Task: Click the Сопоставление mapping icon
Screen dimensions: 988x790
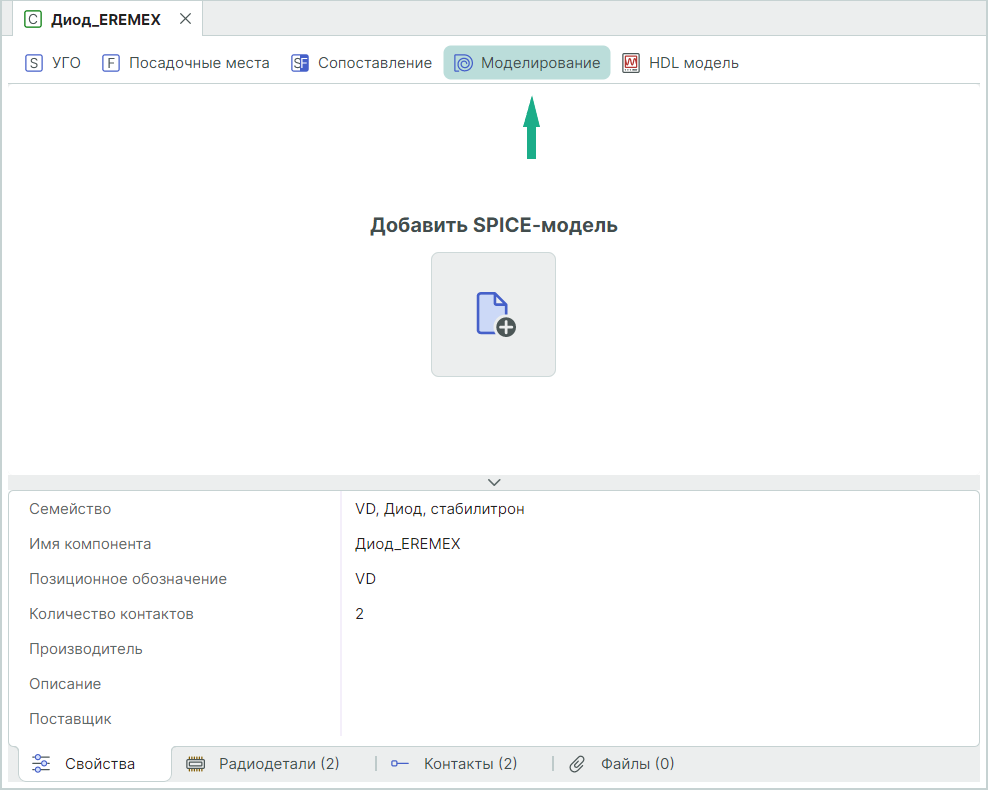Action: tap(300, 63)
